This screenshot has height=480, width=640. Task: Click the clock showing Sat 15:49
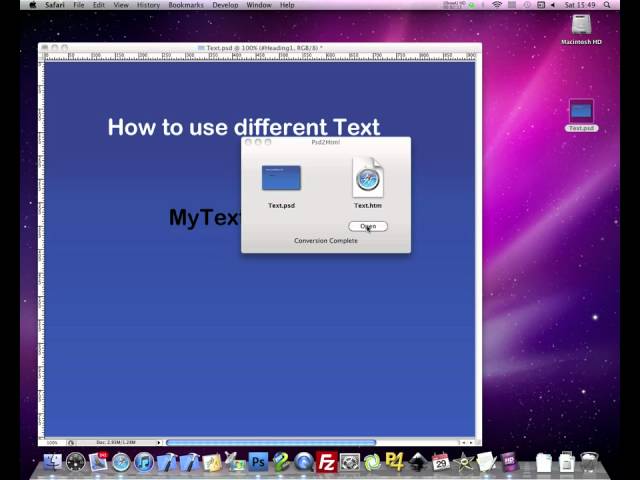pyautogui.click(x=580, y=5)
